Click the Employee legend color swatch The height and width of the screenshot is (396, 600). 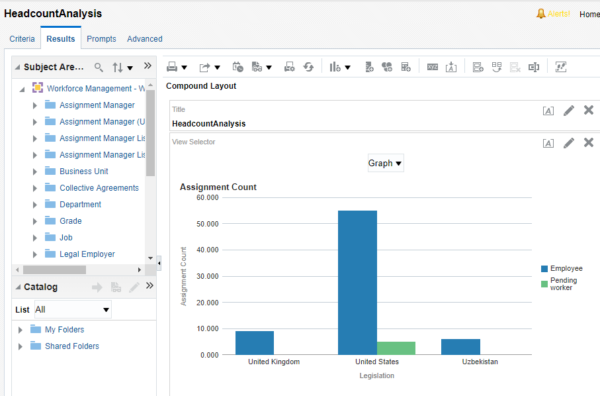(x=544, y=269)
